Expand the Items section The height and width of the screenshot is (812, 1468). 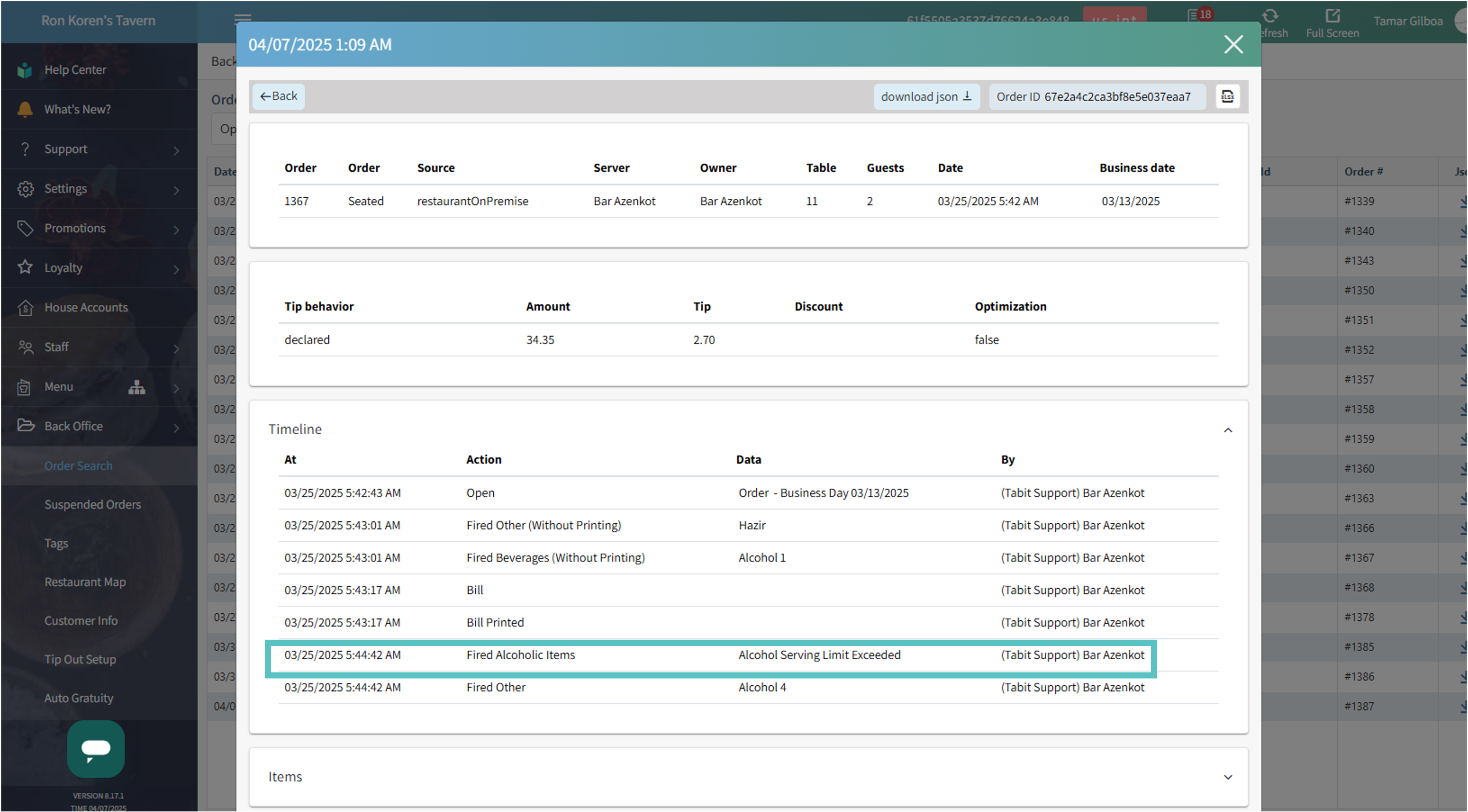point(1228,776)
